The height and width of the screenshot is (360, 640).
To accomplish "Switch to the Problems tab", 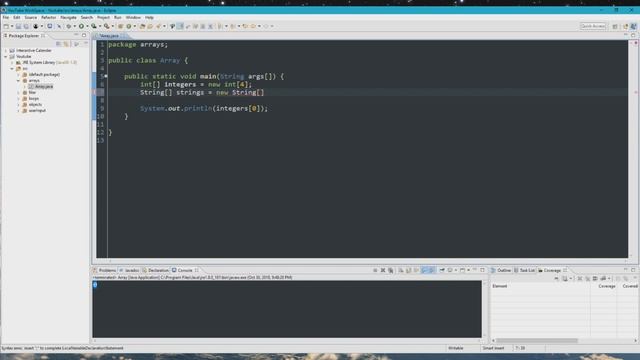I will 105,270.
